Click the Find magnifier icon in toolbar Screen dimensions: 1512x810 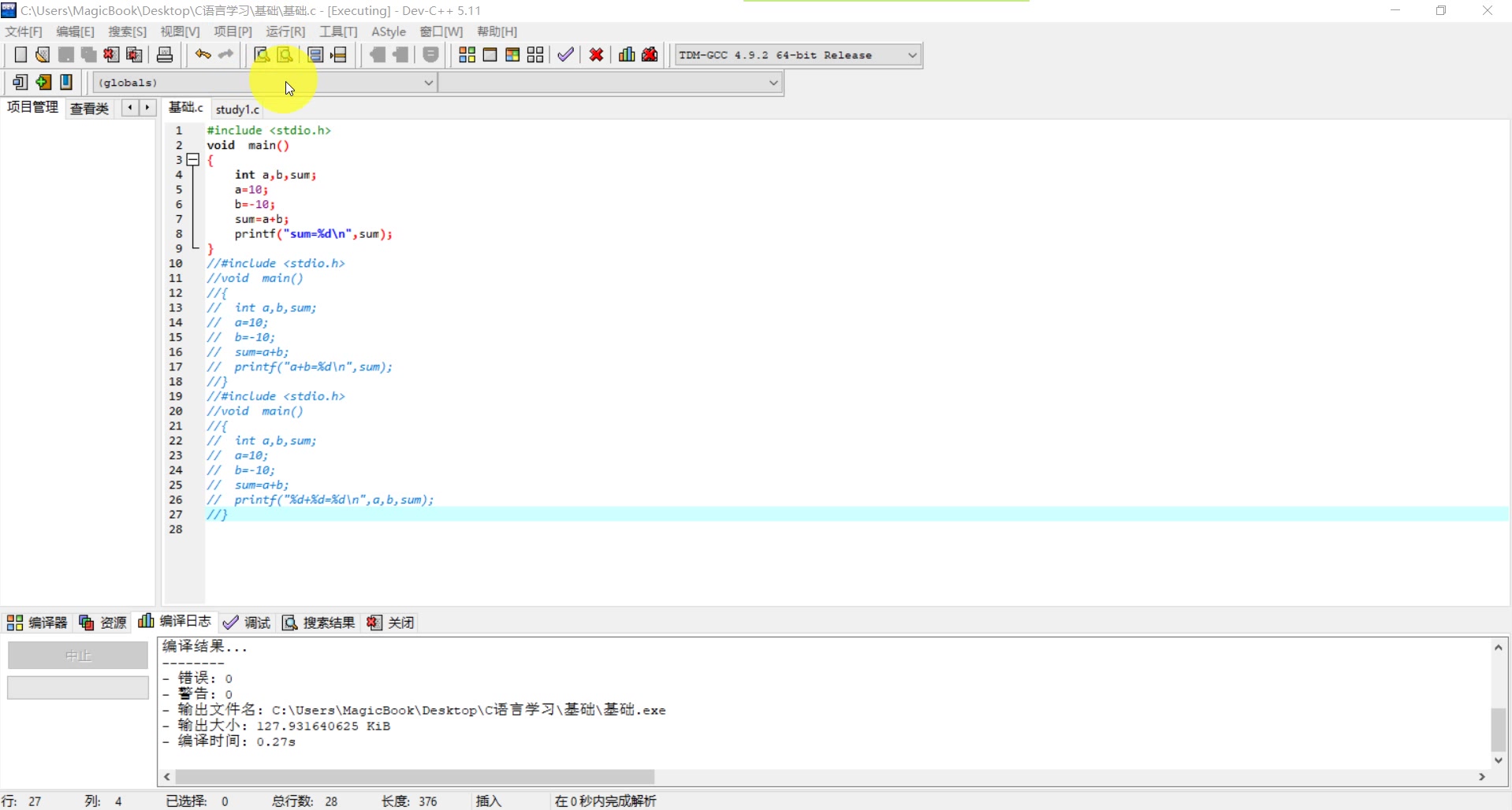(262, 54)
